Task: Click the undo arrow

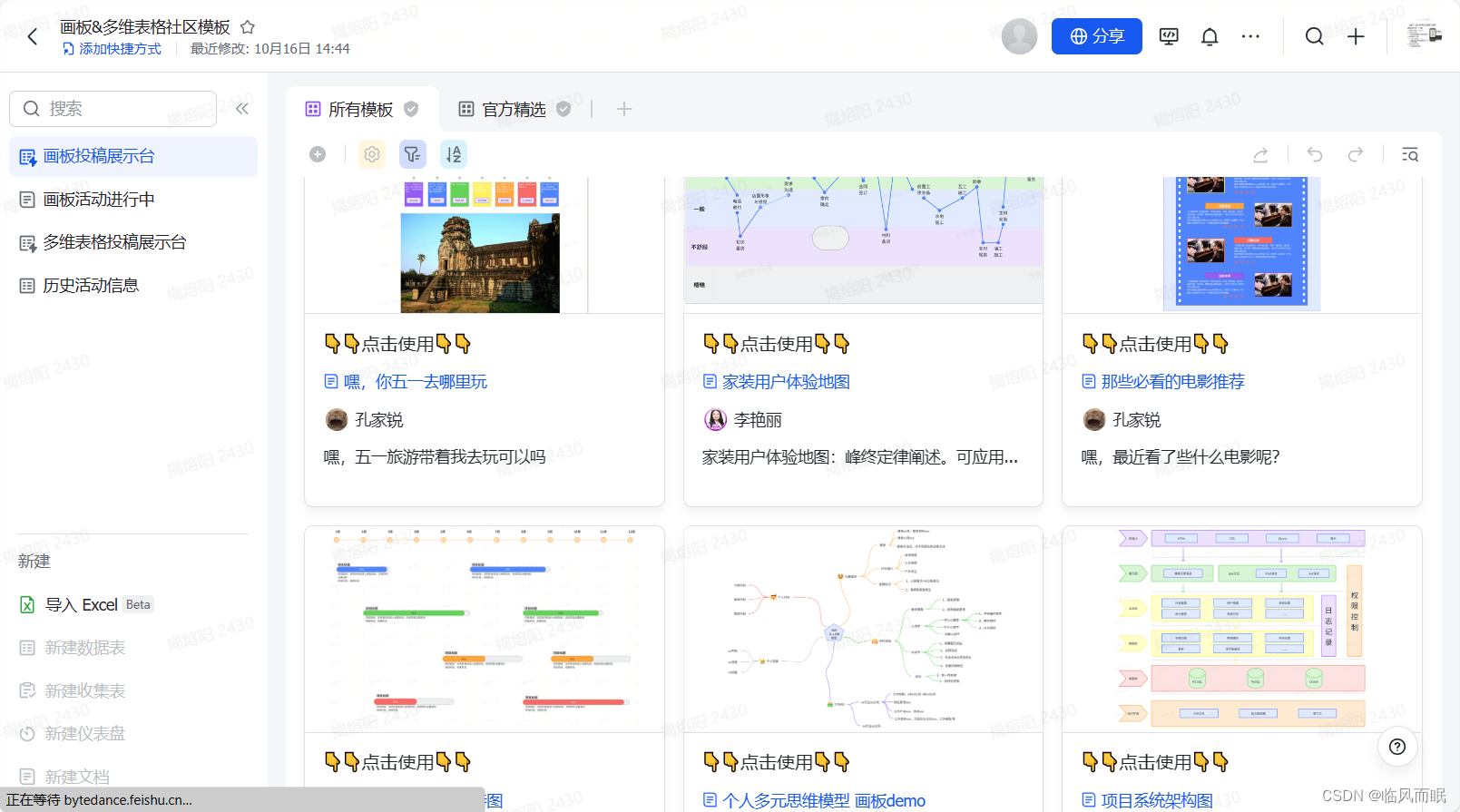Action: click(1314, 154)
